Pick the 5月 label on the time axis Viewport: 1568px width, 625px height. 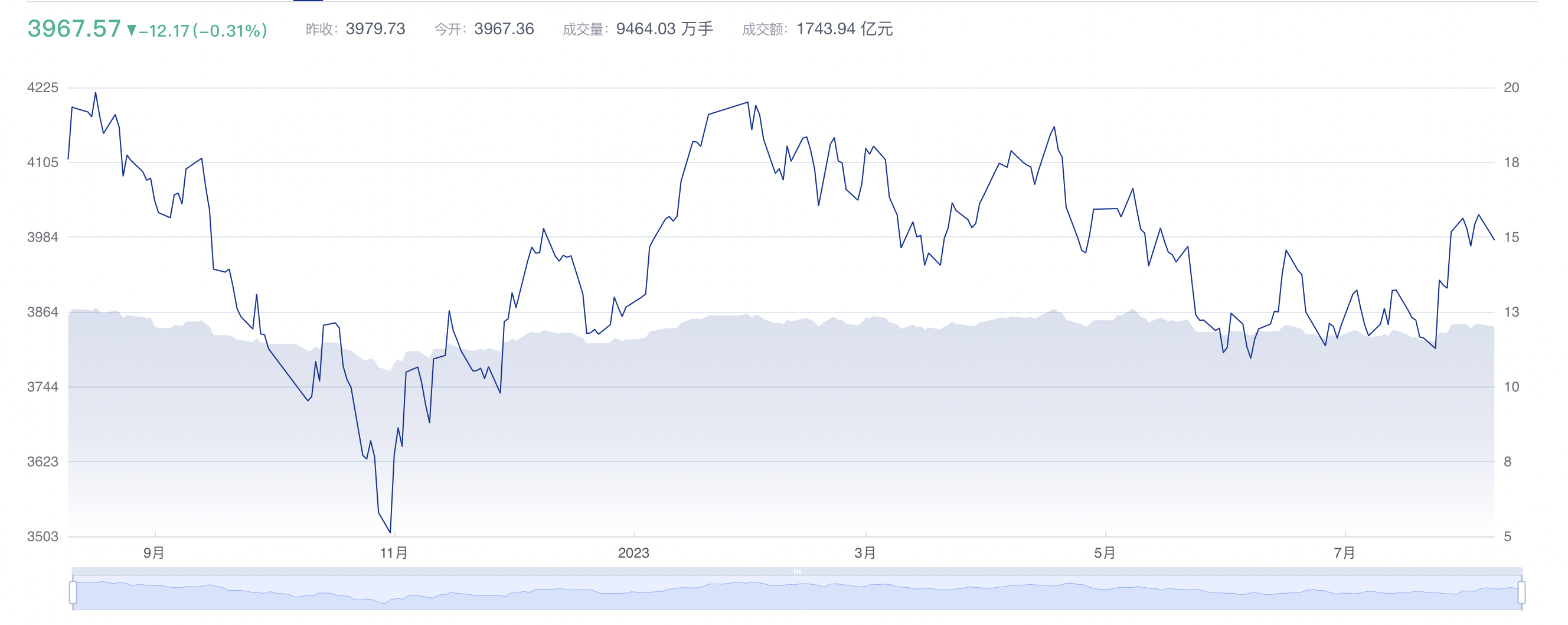pos(1105,552)
